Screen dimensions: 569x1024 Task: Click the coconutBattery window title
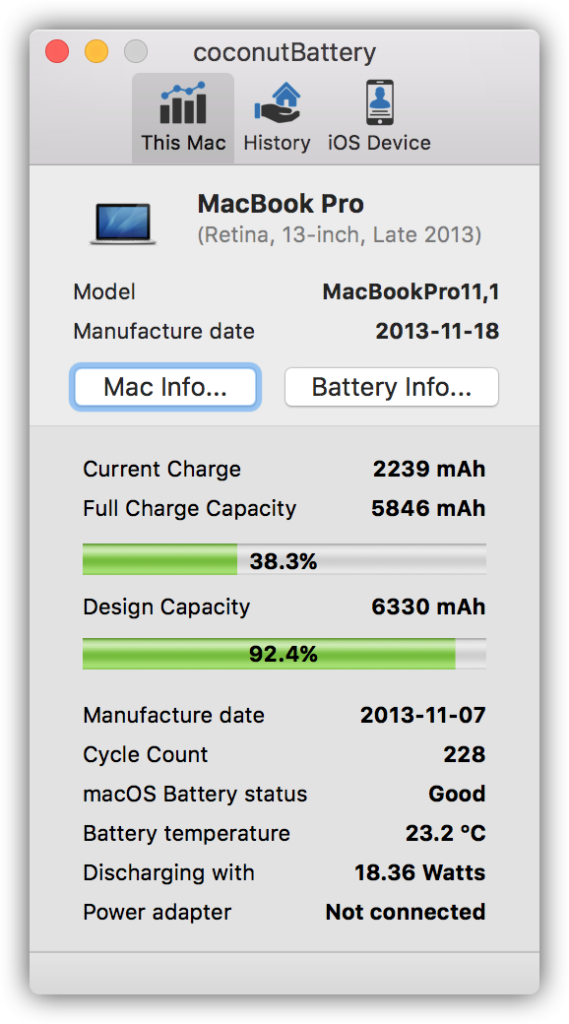click(x=284, y=52)
